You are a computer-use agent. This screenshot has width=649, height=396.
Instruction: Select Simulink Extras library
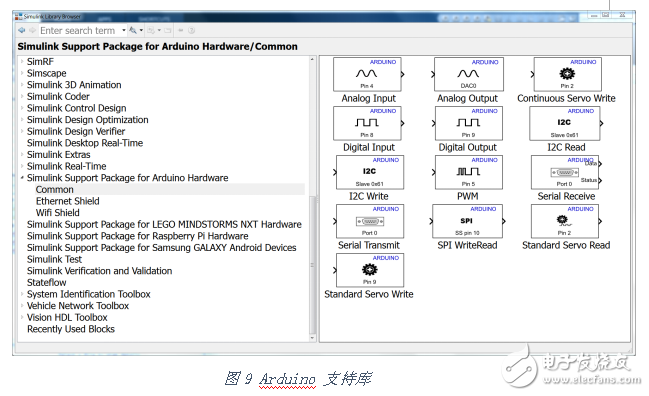coord(58,155)
